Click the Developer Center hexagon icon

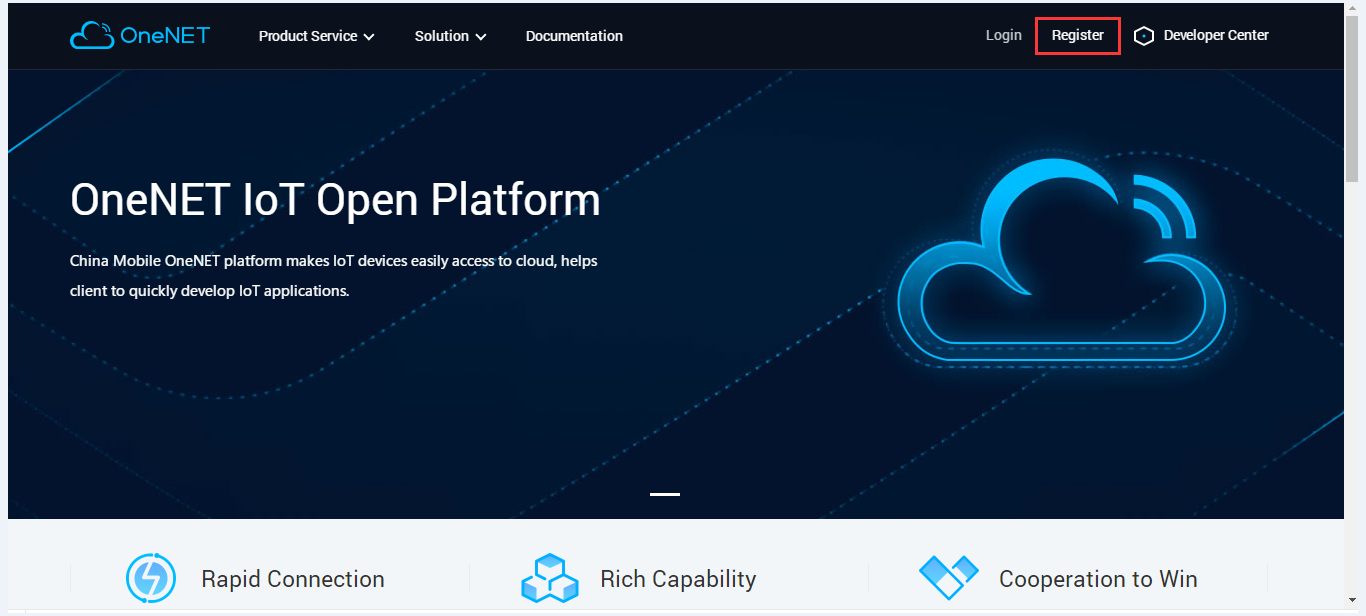[x=1144, y=36]
